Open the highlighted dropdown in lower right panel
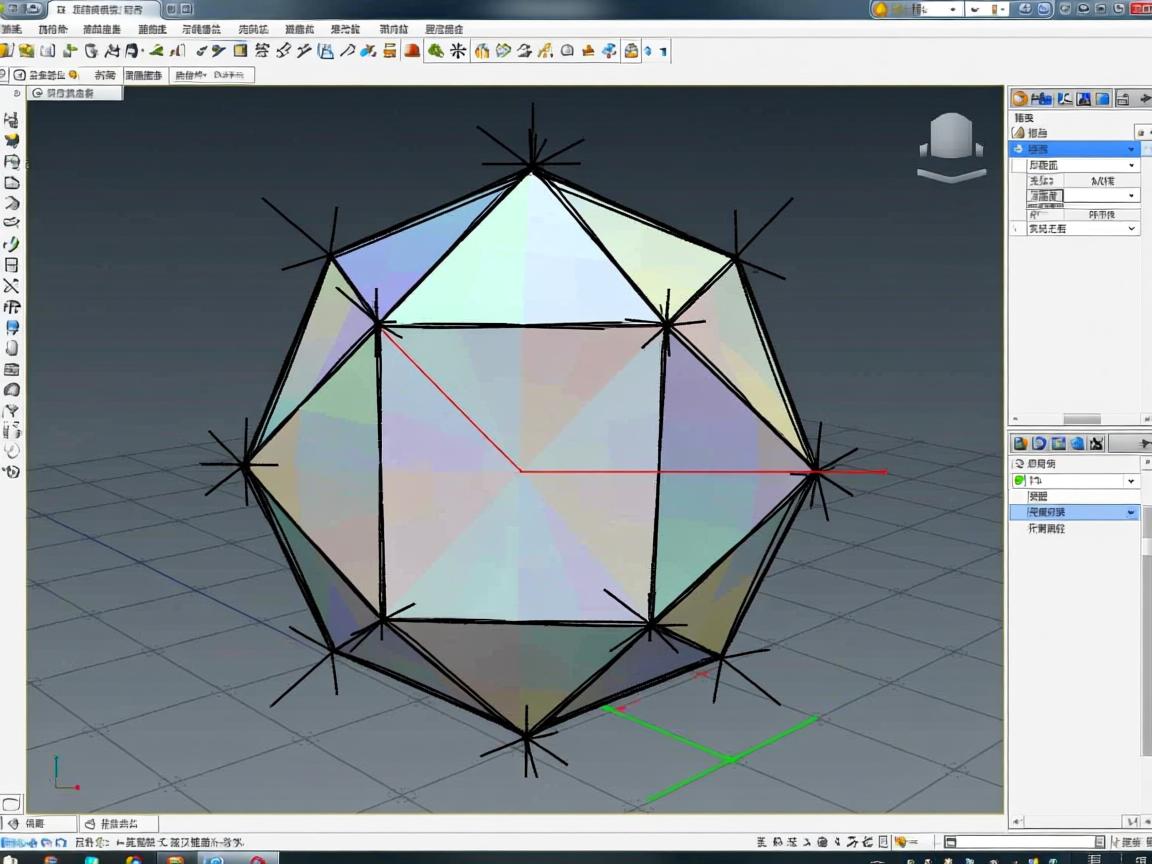Viewport: 1152px width, 864px height. point(1131,512)
